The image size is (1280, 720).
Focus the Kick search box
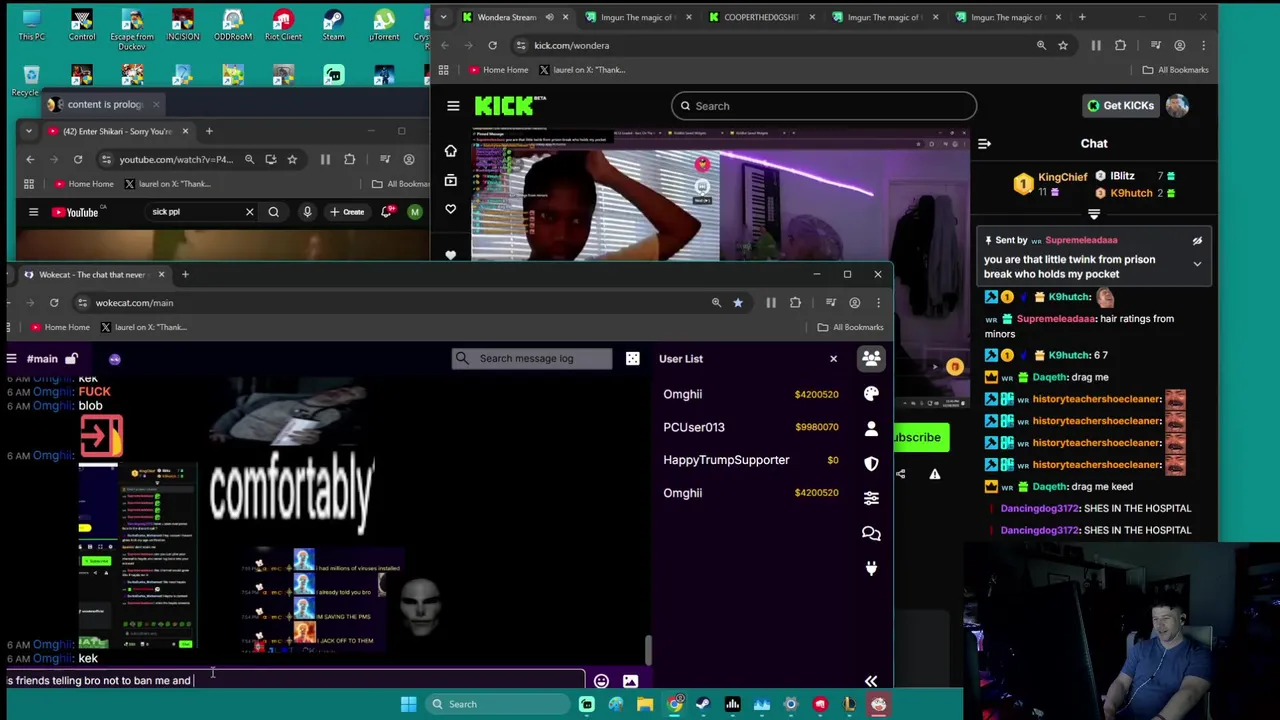tap(824, 105)
